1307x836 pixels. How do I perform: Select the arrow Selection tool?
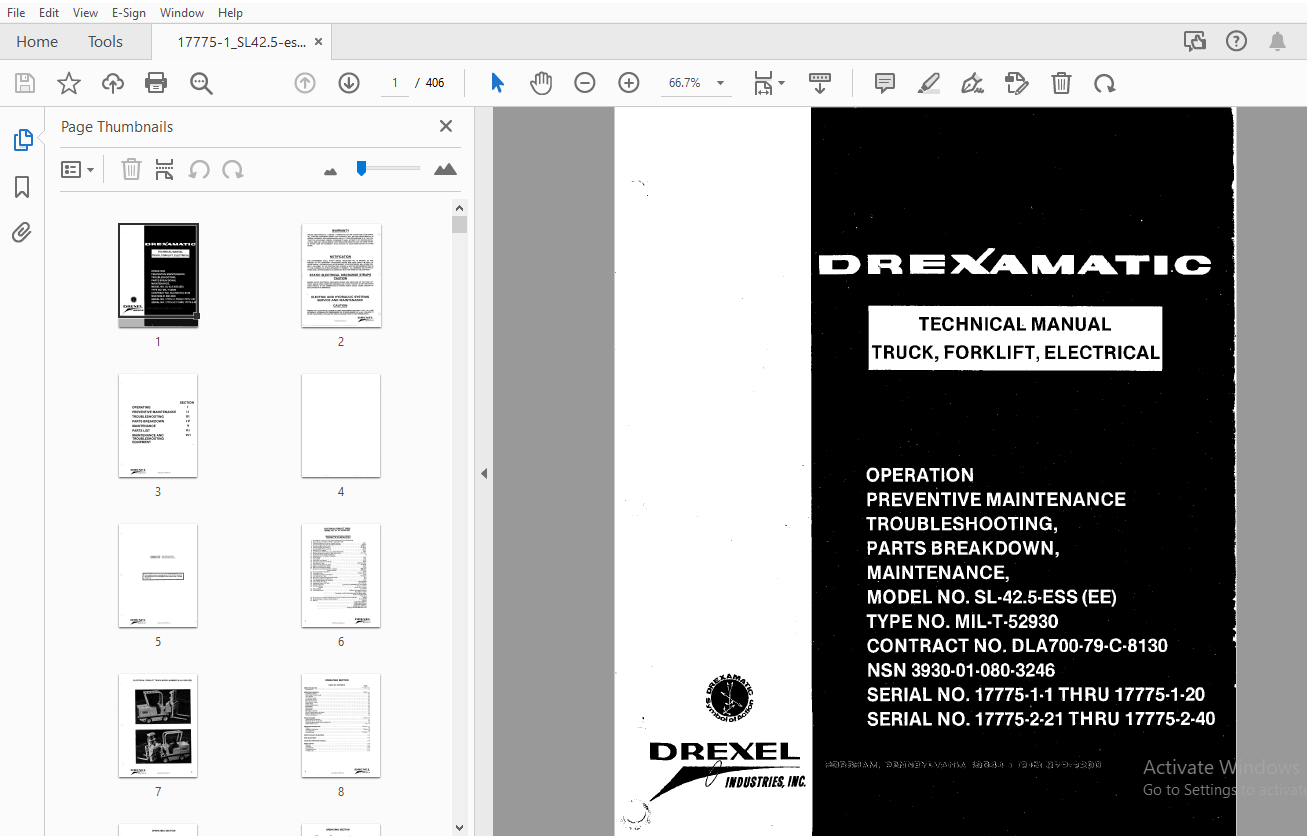click(498, 83)
